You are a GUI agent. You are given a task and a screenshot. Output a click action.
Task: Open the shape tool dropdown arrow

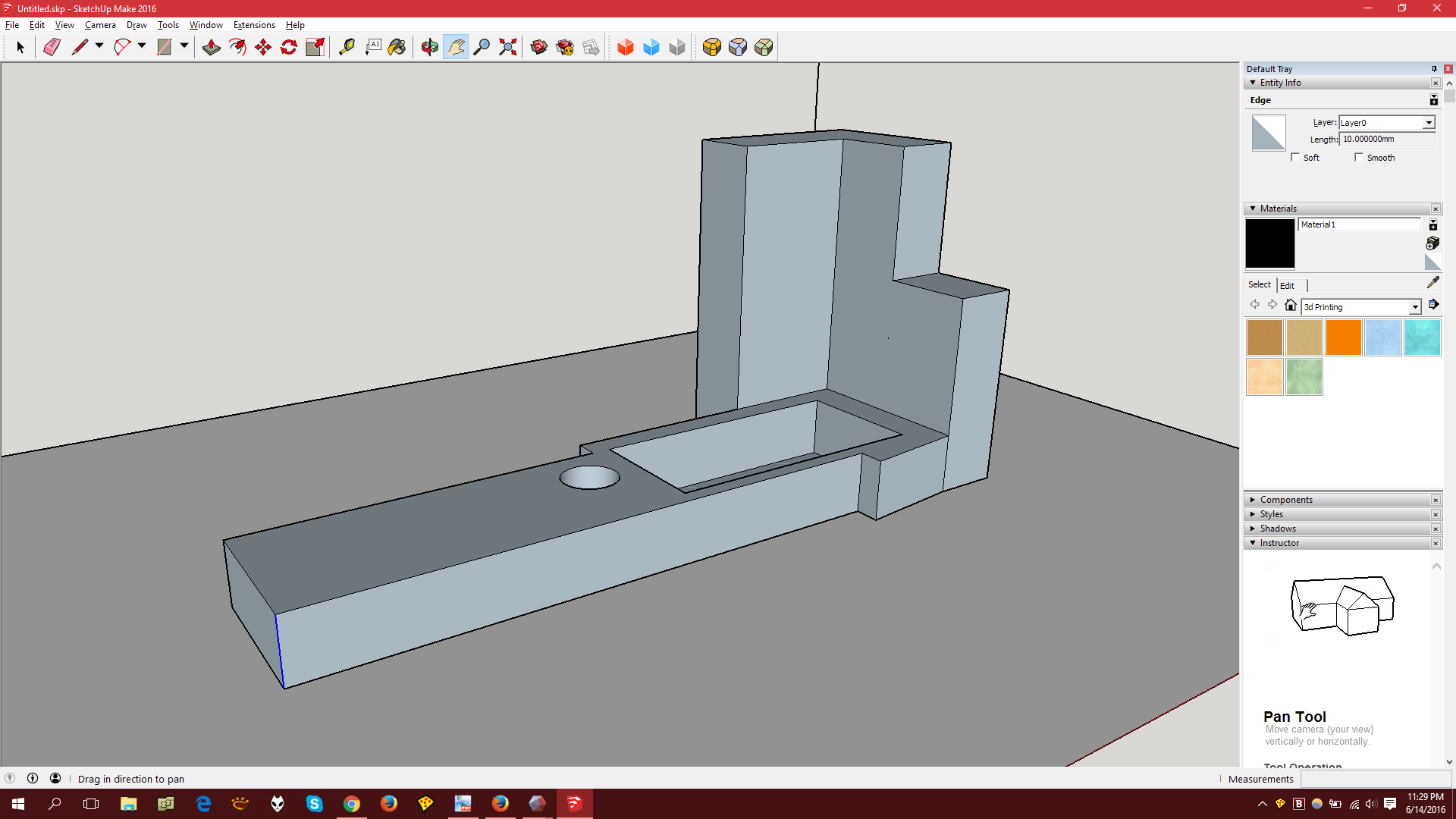pos(184,46)
